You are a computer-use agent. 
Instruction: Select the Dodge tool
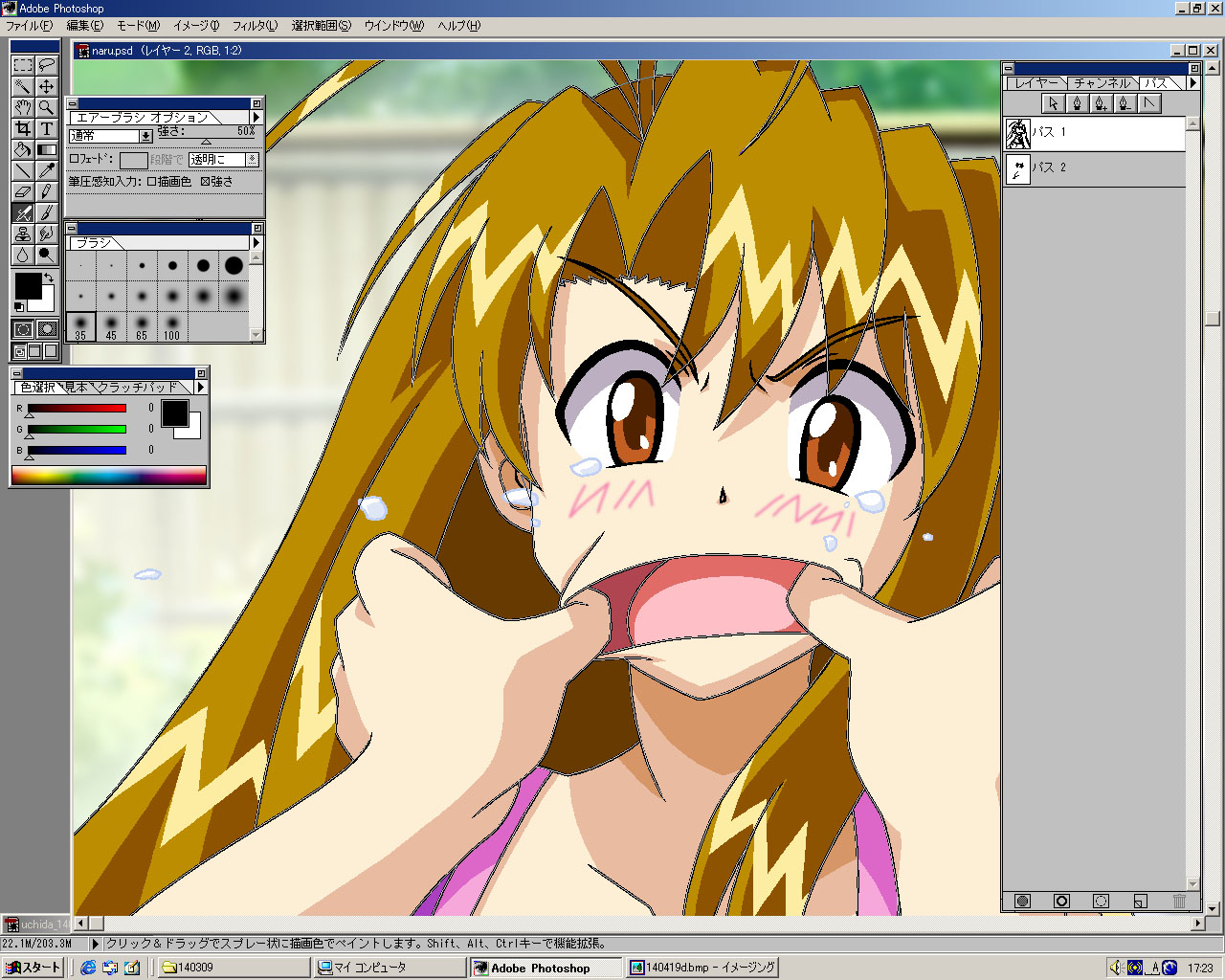(46, 255)
